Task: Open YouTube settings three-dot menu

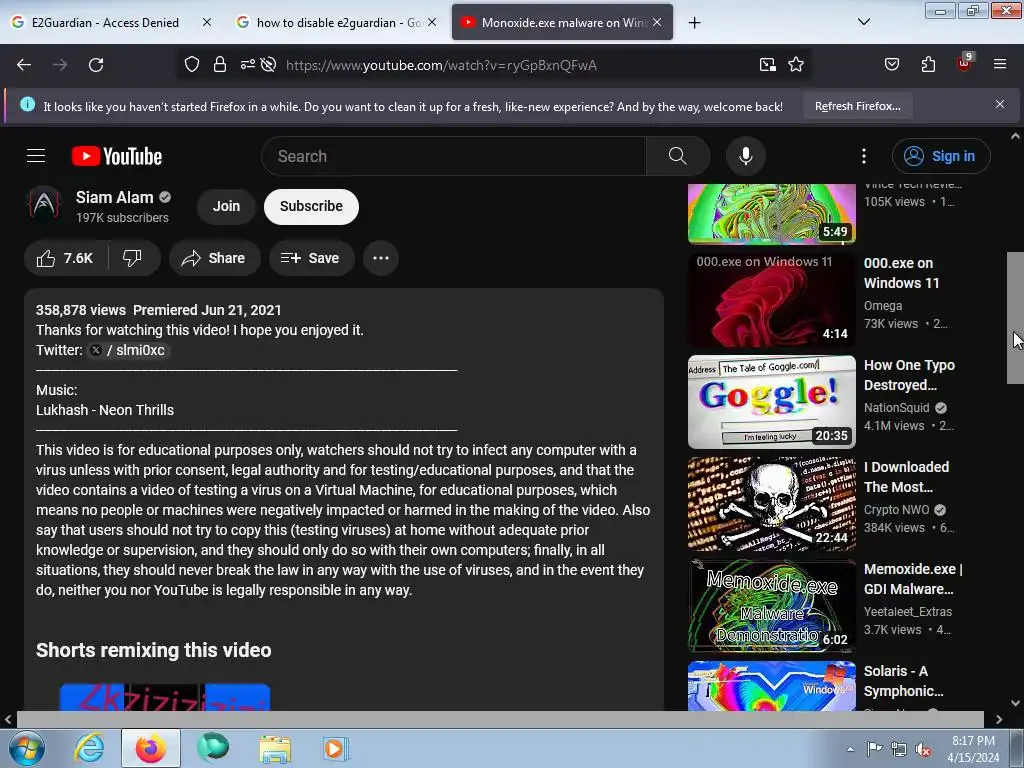Action: (863, 156)
